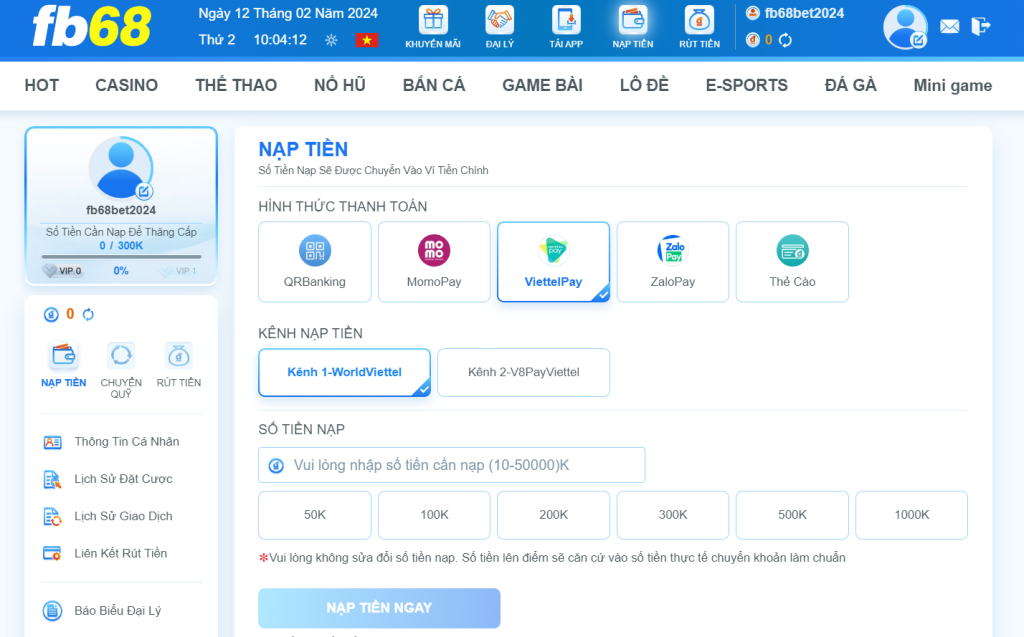Open the Vietnam flag language selector
The height and width of the screenshot is (637, 1024).
(367, 40)
